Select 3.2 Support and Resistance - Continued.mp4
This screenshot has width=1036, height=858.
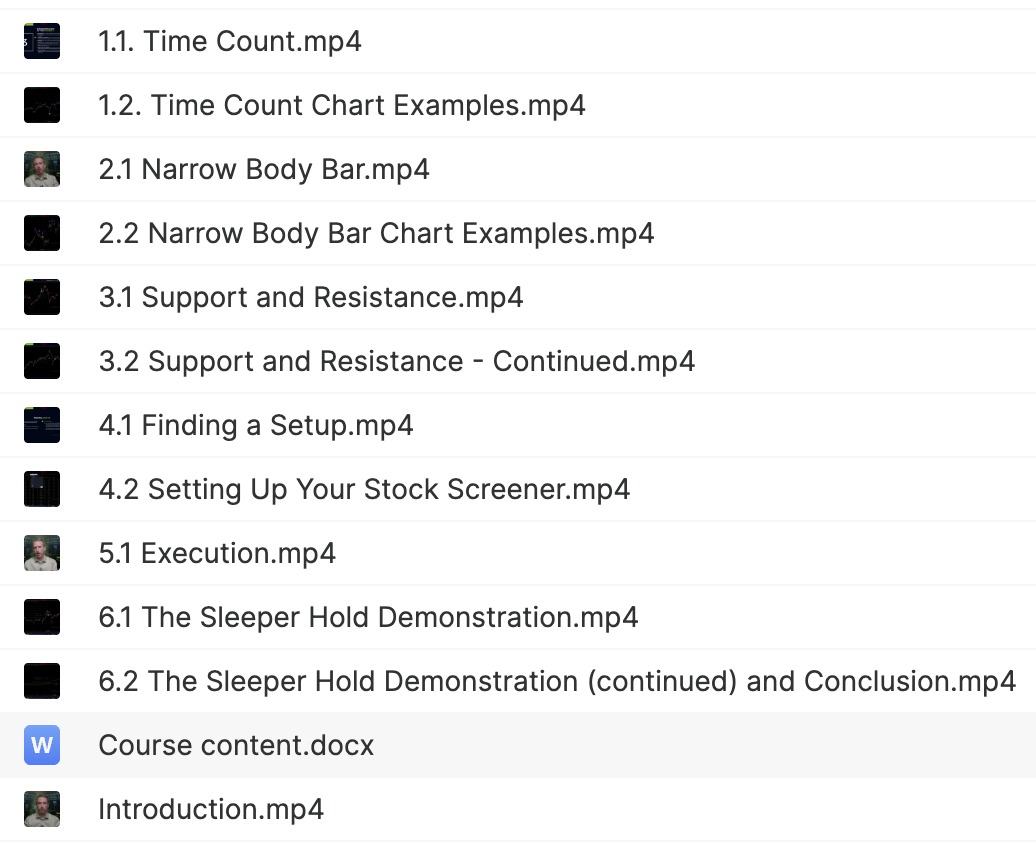click(397, 361)
